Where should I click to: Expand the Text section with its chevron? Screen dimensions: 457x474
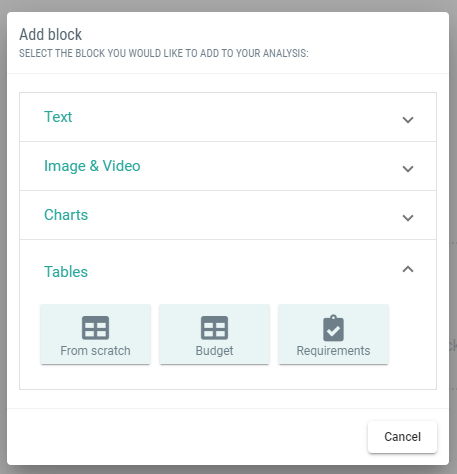click(408, 120)
